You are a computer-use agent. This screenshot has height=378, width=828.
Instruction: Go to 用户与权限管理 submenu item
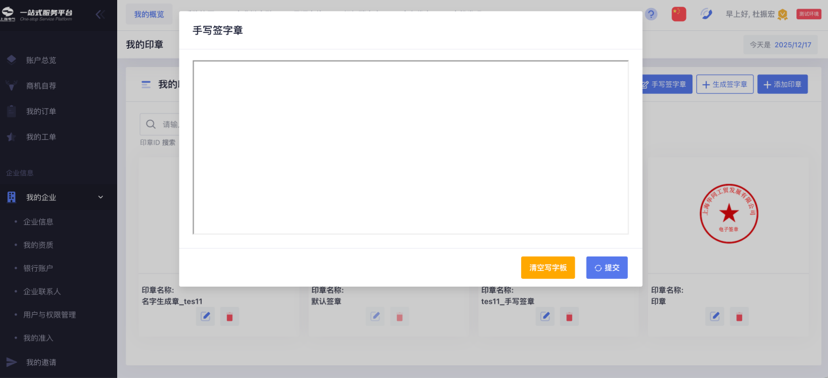point(50,315)
